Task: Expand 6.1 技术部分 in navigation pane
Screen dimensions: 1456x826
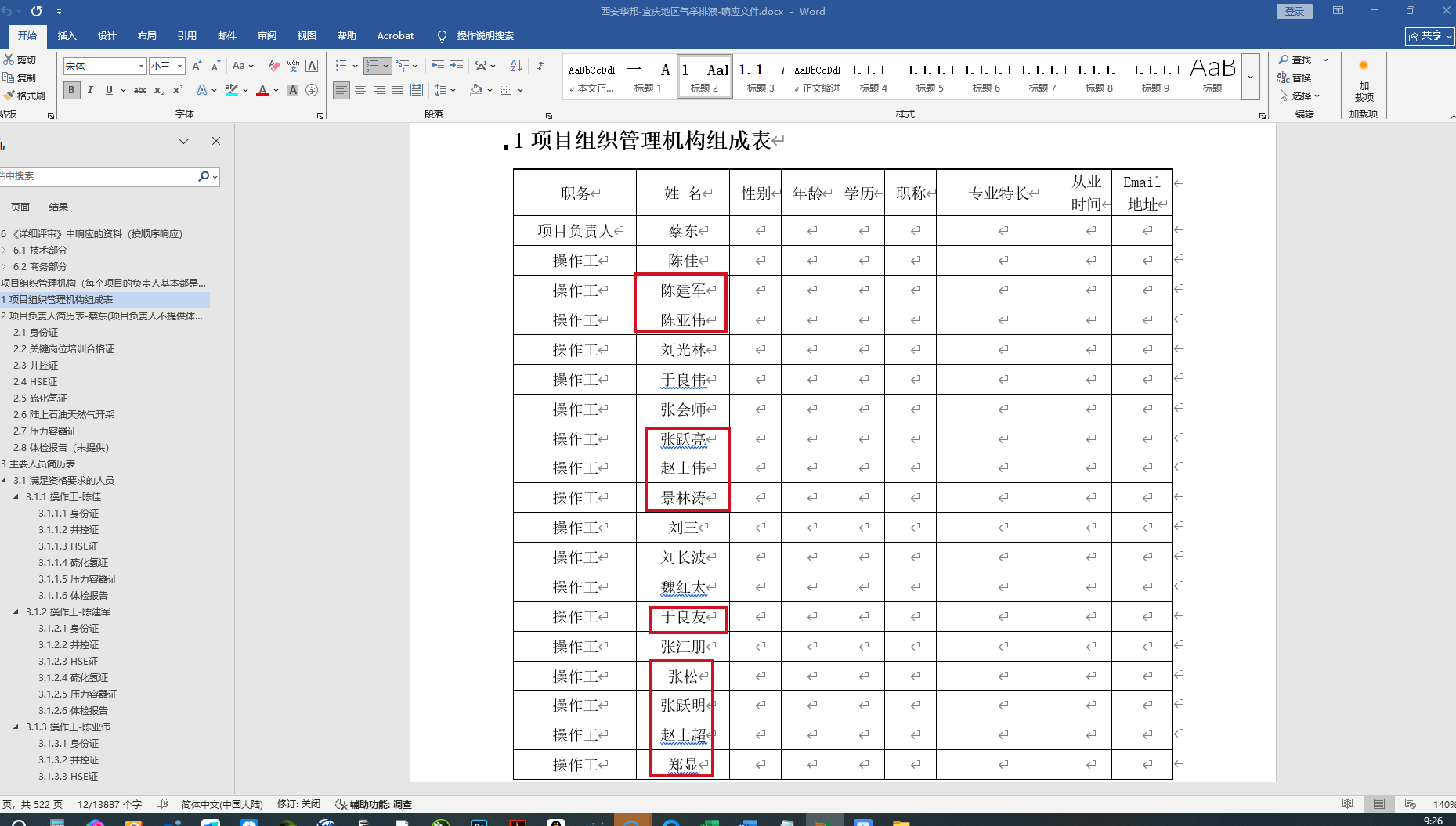Action: coord(4,251)
